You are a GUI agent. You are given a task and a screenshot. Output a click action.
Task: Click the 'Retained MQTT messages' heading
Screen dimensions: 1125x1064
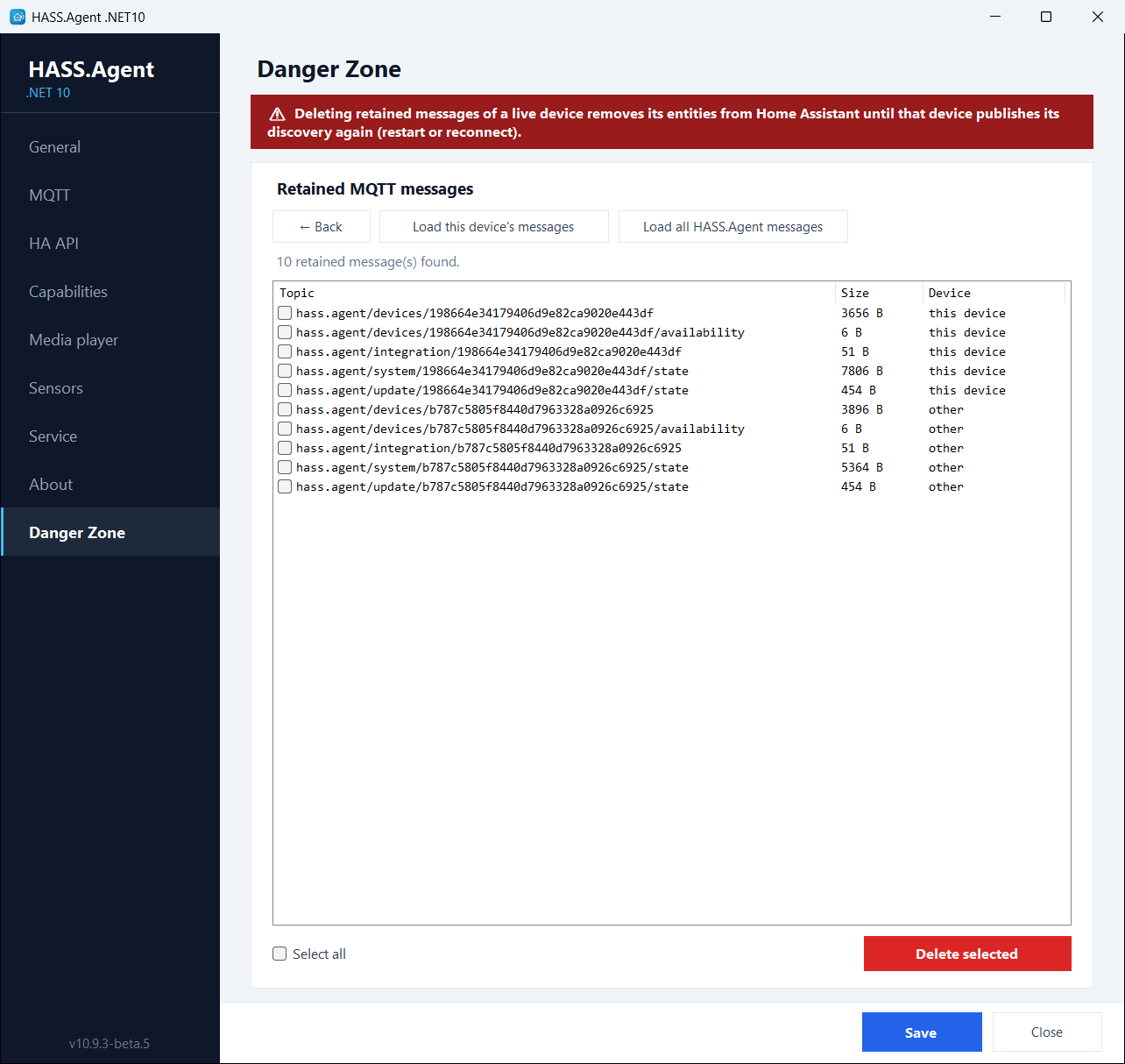(x=375, y=189)
